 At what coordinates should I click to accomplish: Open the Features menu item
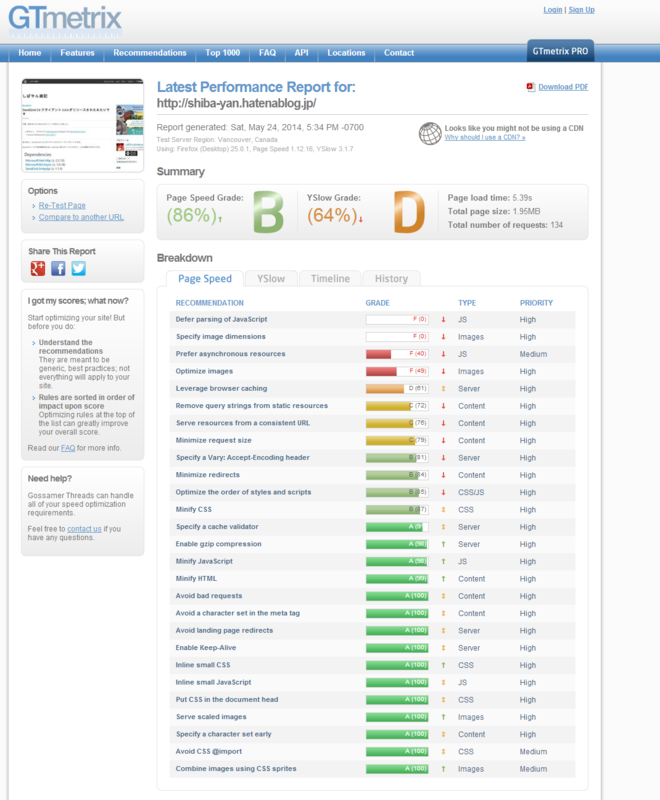point(78,53)
